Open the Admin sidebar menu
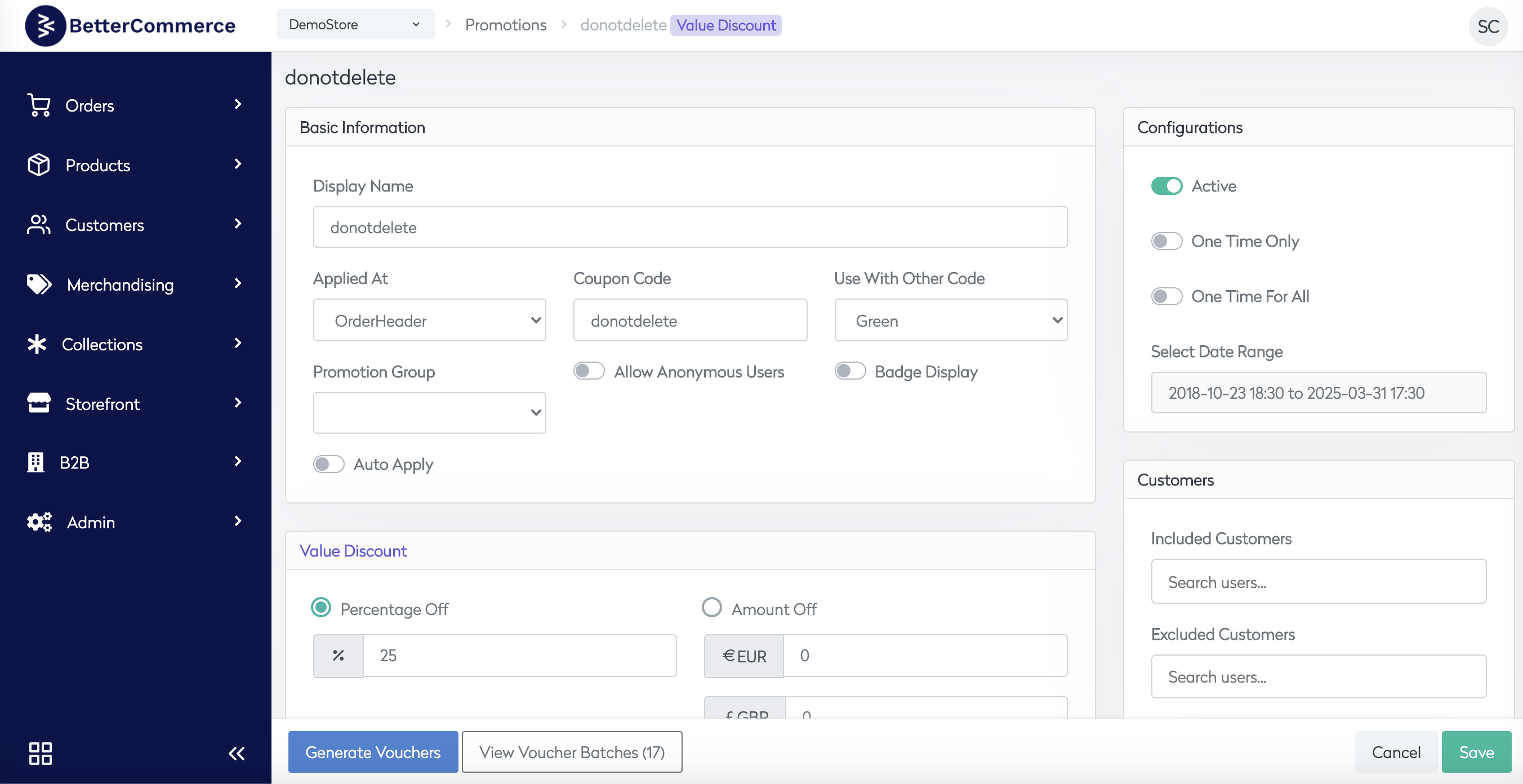 135,522
